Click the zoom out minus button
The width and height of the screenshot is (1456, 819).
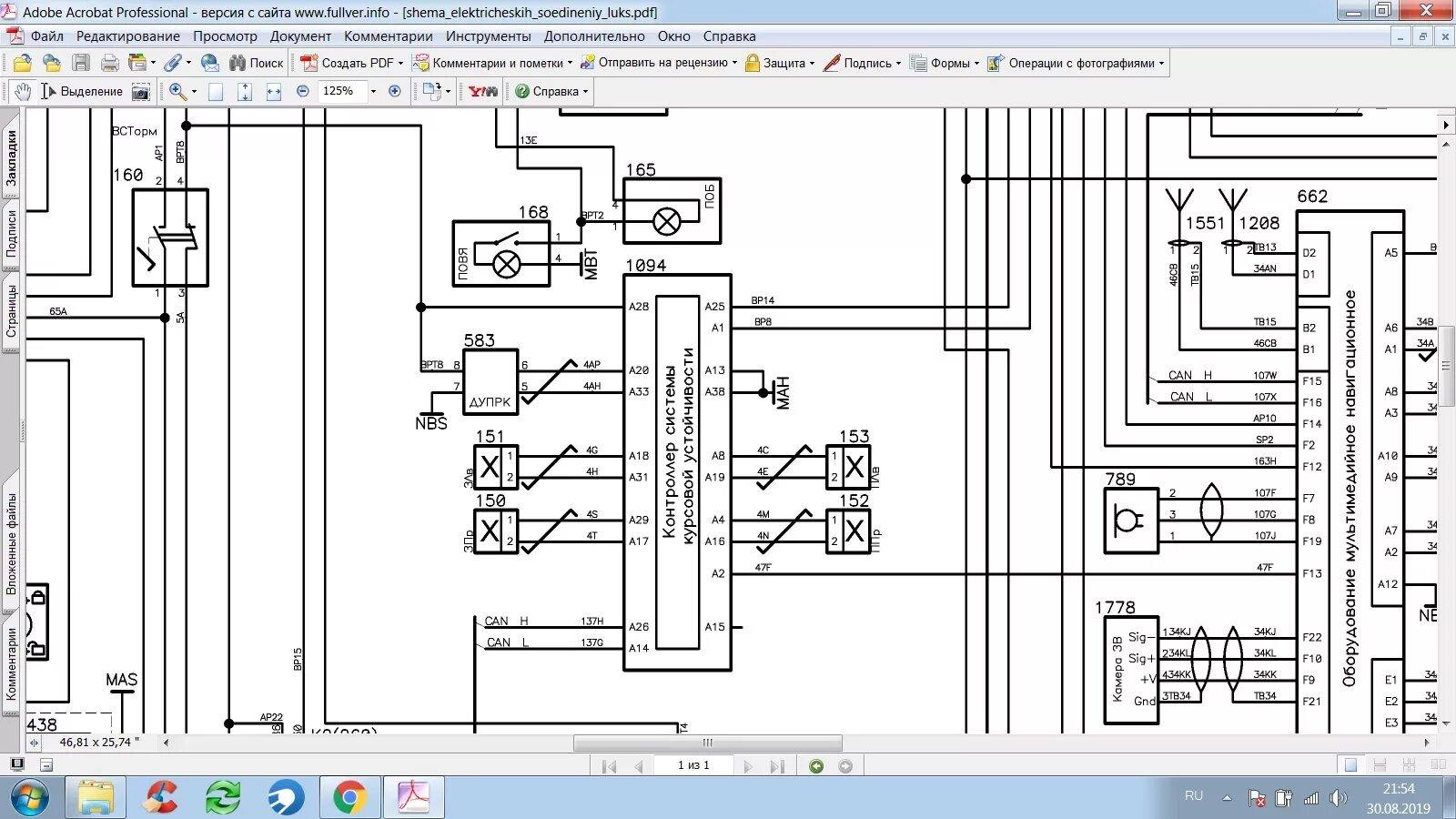[x=303, y=91]
